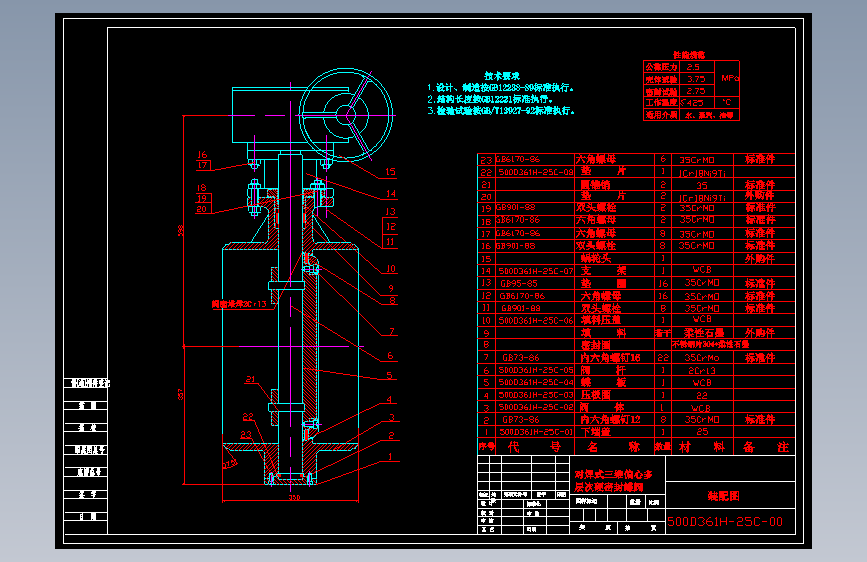Click callout number 15 on the valve drawing
867x562 pixels.
click(x=390, y=171)
